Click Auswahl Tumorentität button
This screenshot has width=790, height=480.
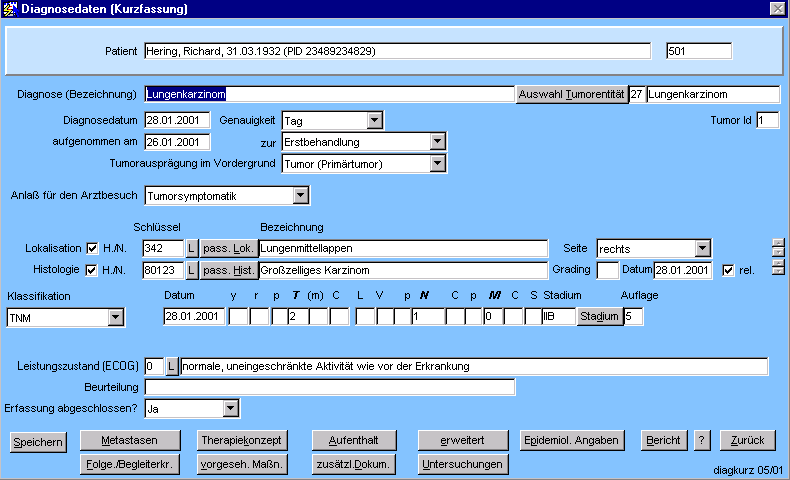pos(570,95)
